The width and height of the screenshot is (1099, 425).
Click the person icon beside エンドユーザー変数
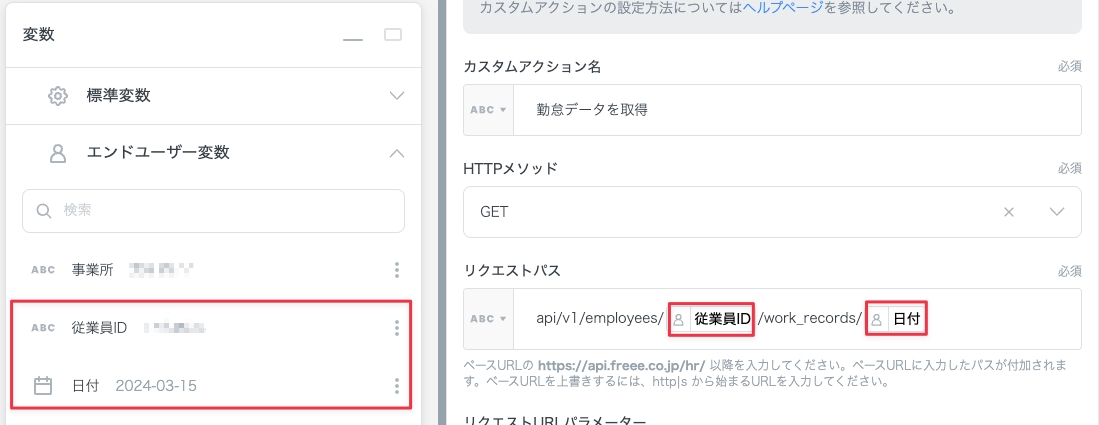58,153
